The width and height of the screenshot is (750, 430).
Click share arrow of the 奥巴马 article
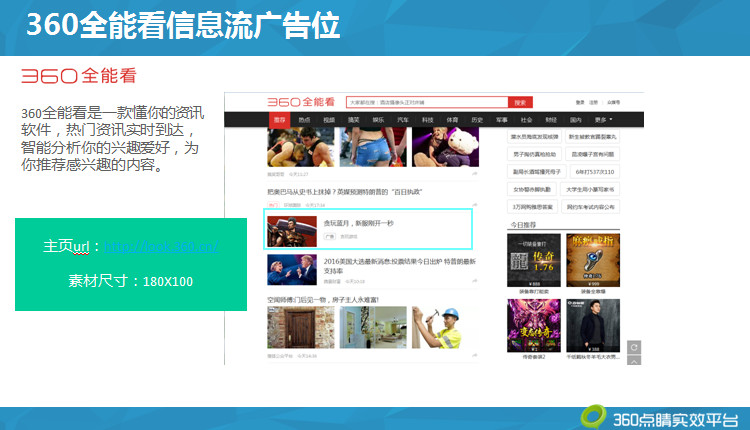(x=474, y=205)
